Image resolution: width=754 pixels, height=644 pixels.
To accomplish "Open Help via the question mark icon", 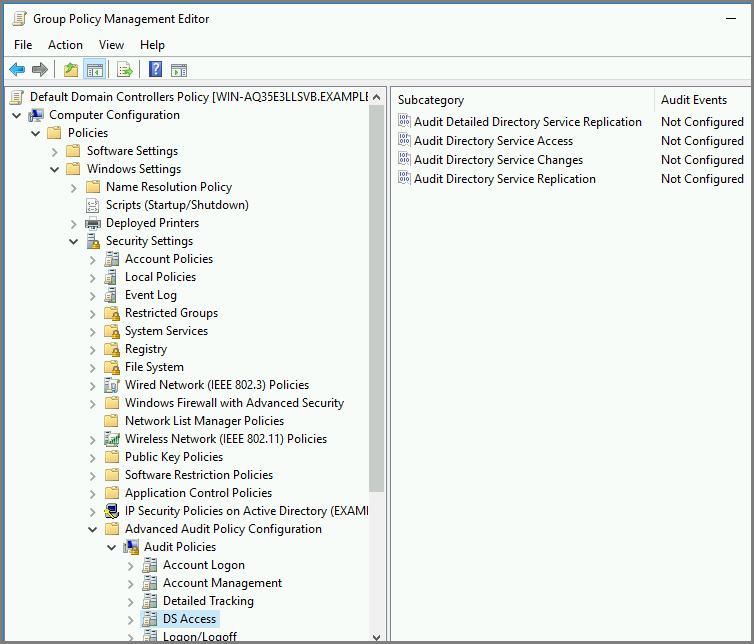I will [x=155, y=69].
